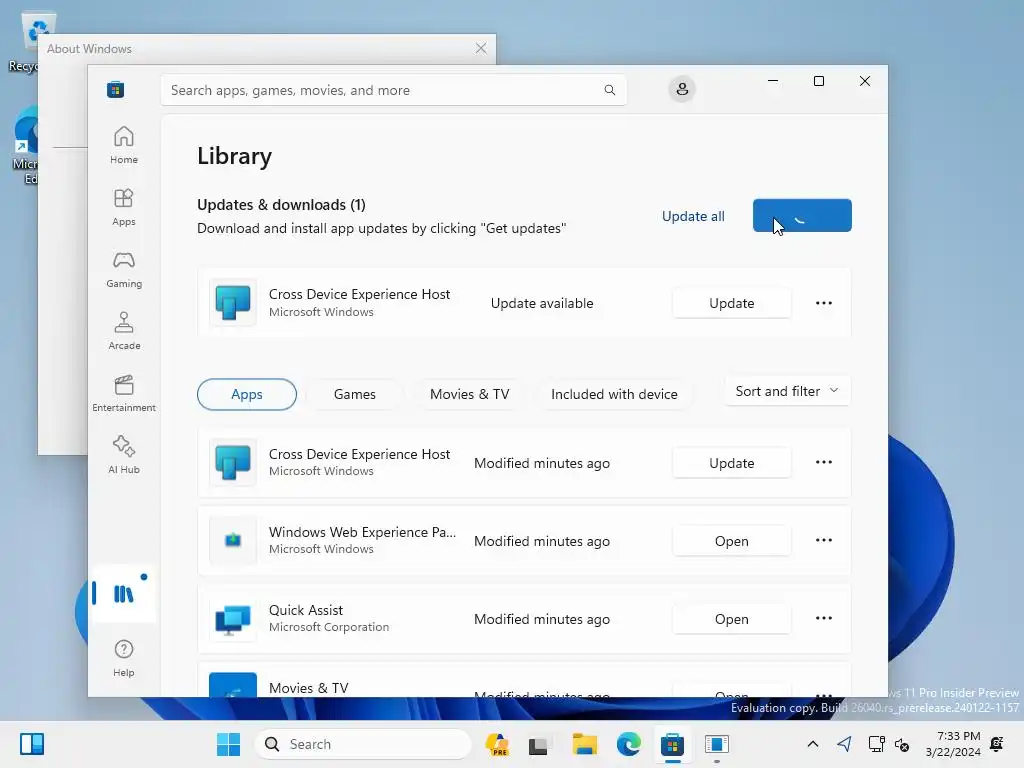Open Help in the Store sidebar

(123, 658)
